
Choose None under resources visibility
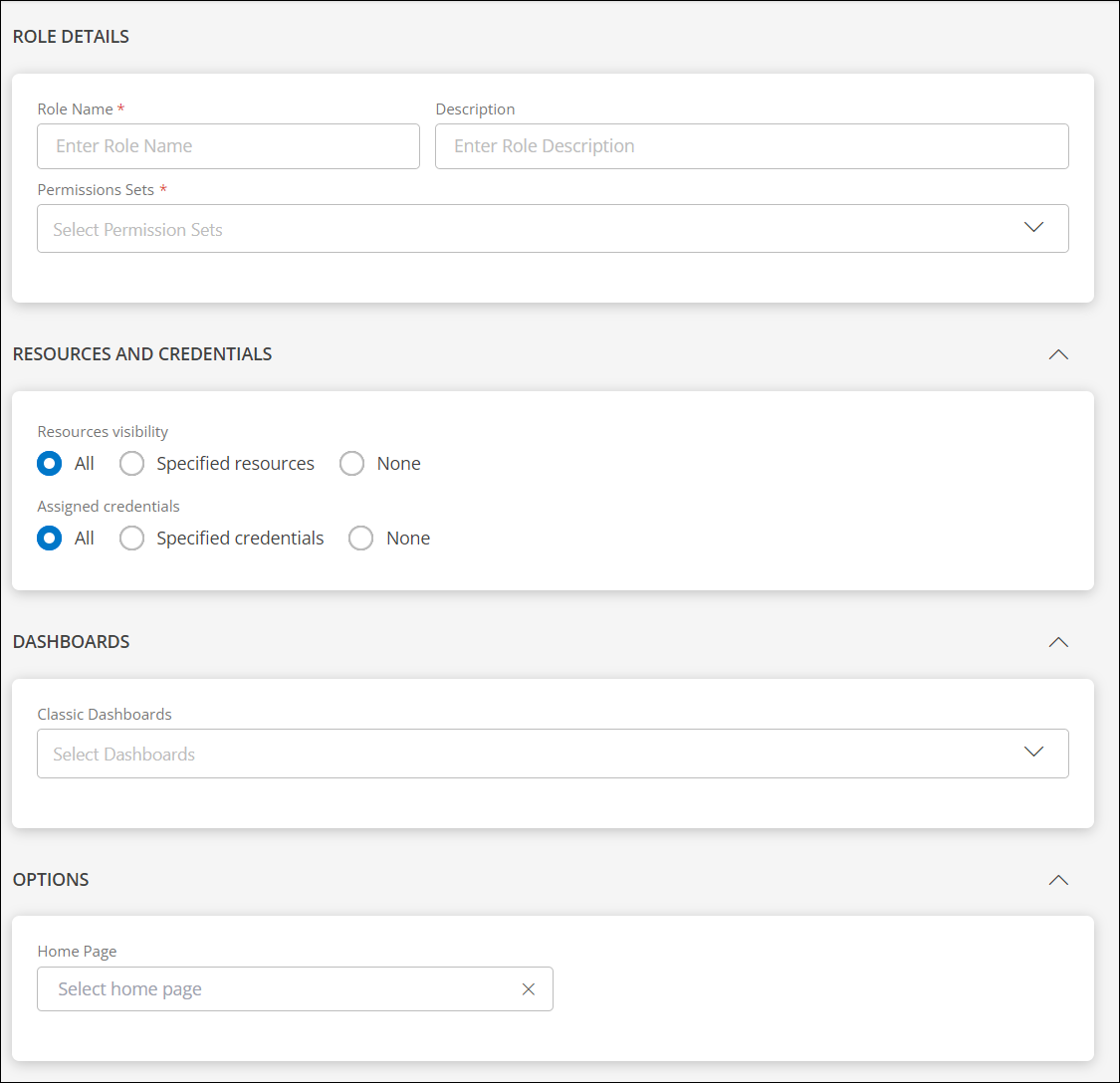351,463
